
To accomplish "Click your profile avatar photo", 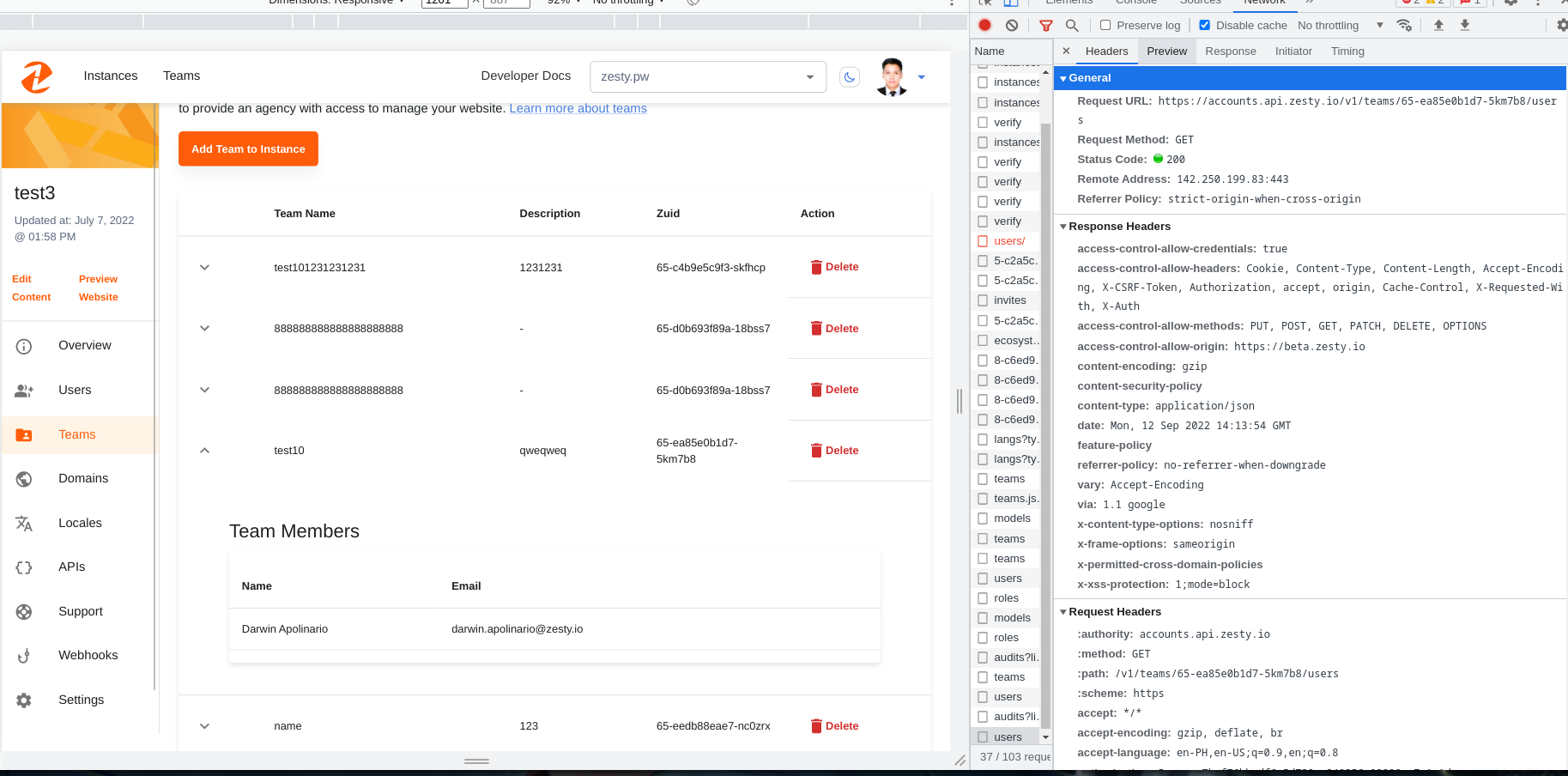I will click(x=893, y=76).
